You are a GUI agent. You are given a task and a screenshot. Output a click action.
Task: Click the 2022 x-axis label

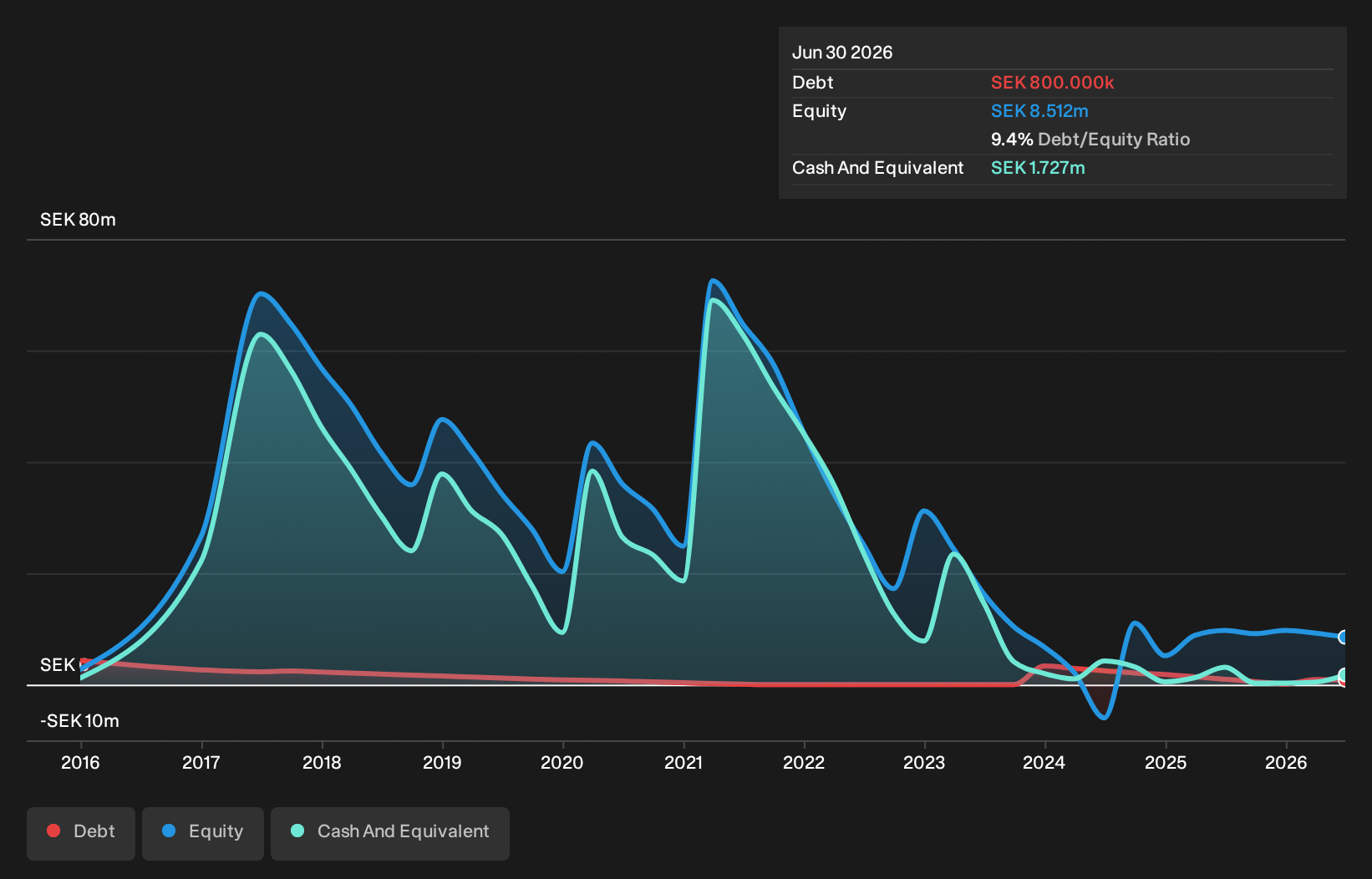click(804, 763)
